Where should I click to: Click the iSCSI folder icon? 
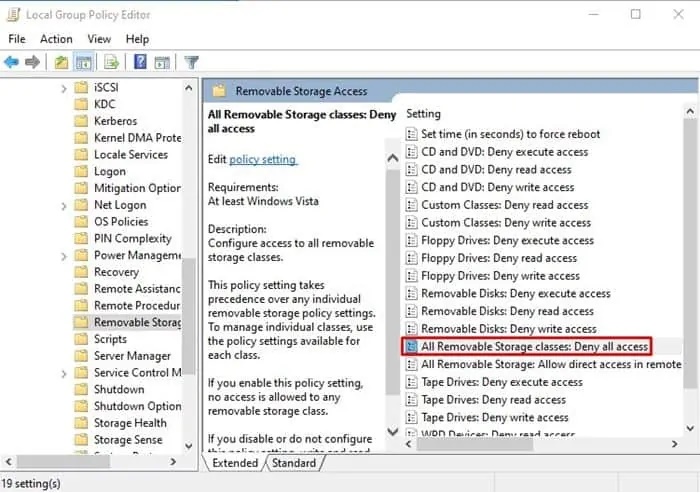tap(81, 87)
